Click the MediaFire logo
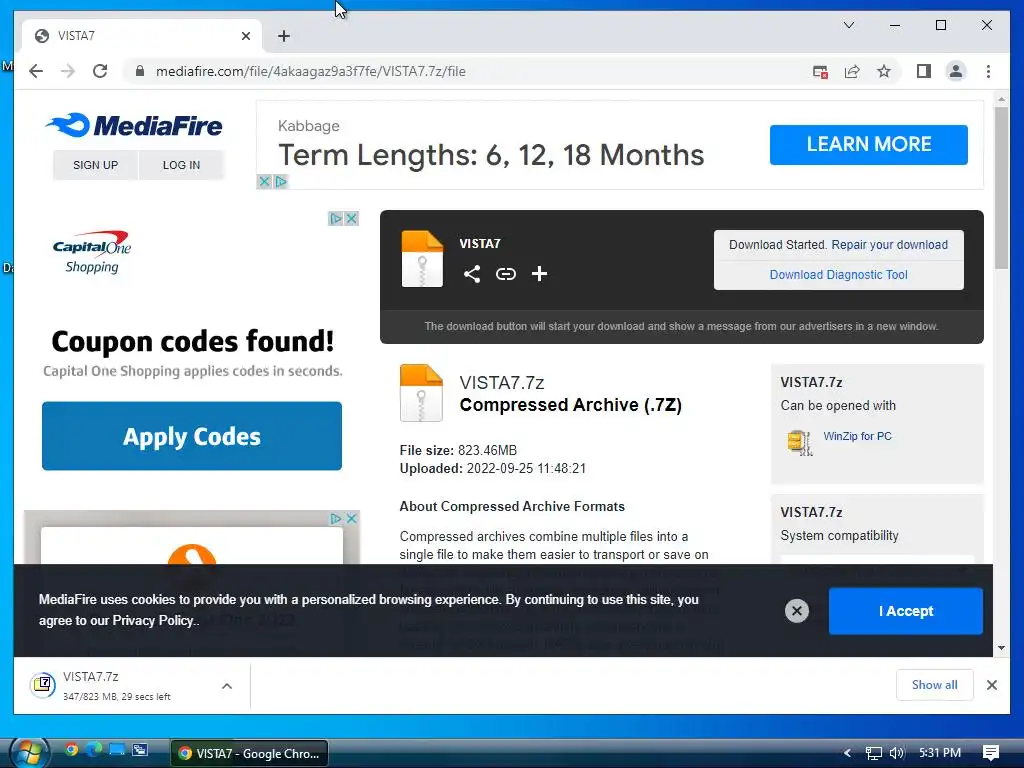This screenshot has height=768, width=1024. (134, 125)
